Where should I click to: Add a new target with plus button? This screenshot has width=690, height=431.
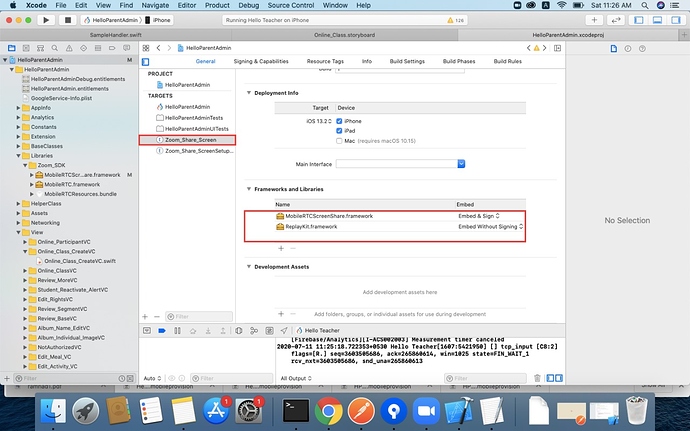[x=145, y=317]
